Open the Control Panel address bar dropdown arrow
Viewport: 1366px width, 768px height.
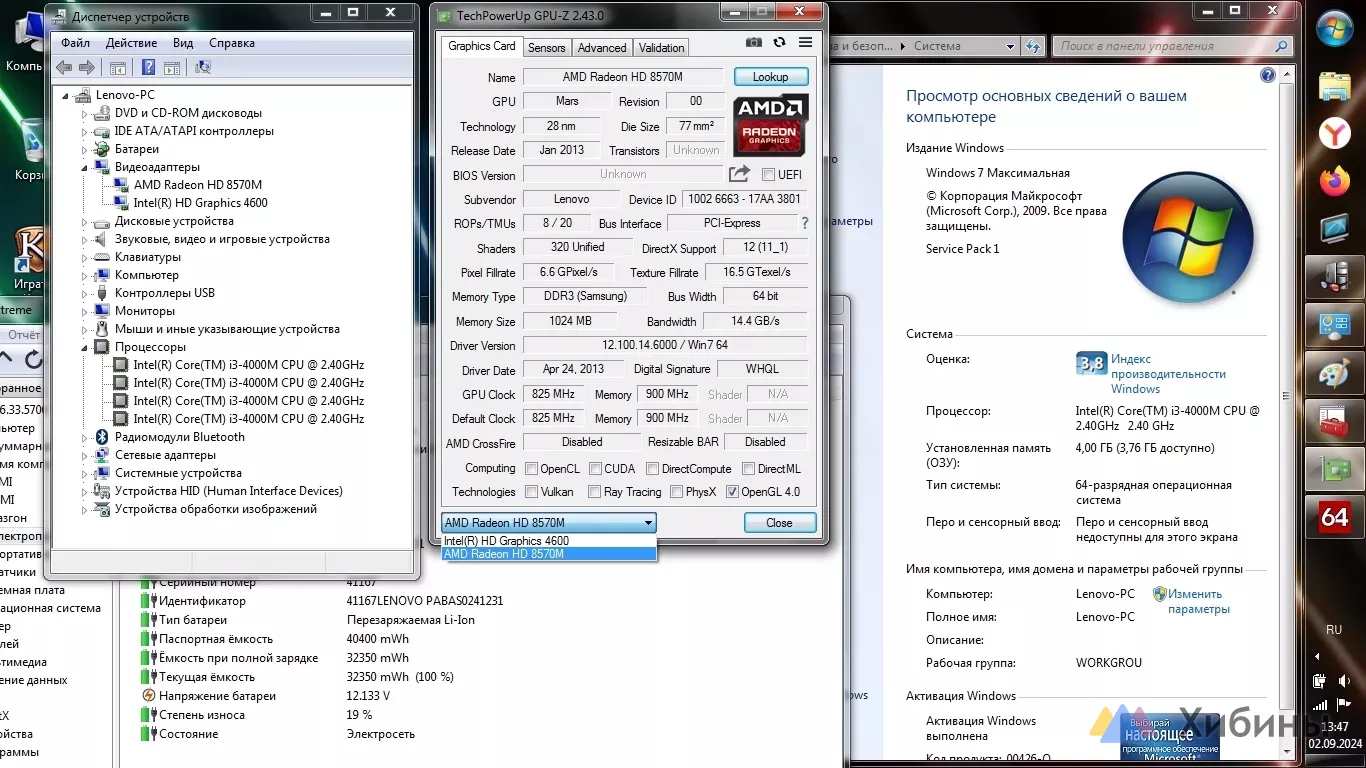(1010, 46)
